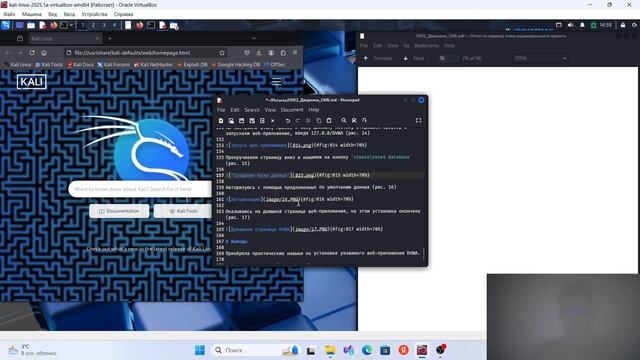
Task: Open the Firefox hamburger application menu
Action: [295, 53]
